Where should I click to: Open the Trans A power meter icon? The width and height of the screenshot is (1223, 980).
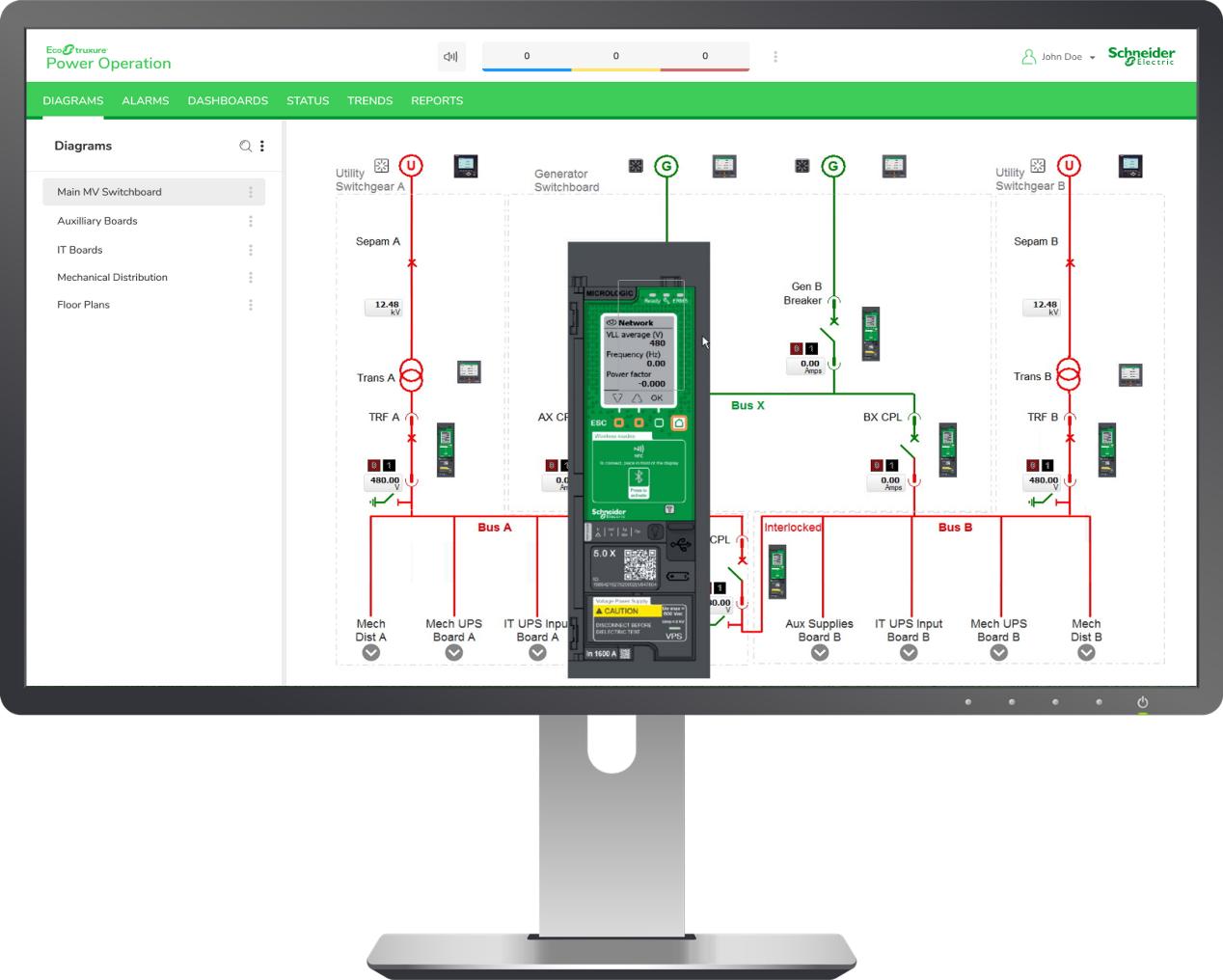point(468,371)
